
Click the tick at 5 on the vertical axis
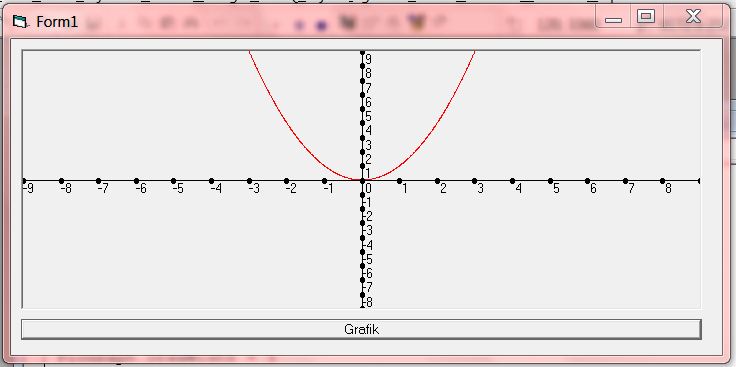[362, 109]
